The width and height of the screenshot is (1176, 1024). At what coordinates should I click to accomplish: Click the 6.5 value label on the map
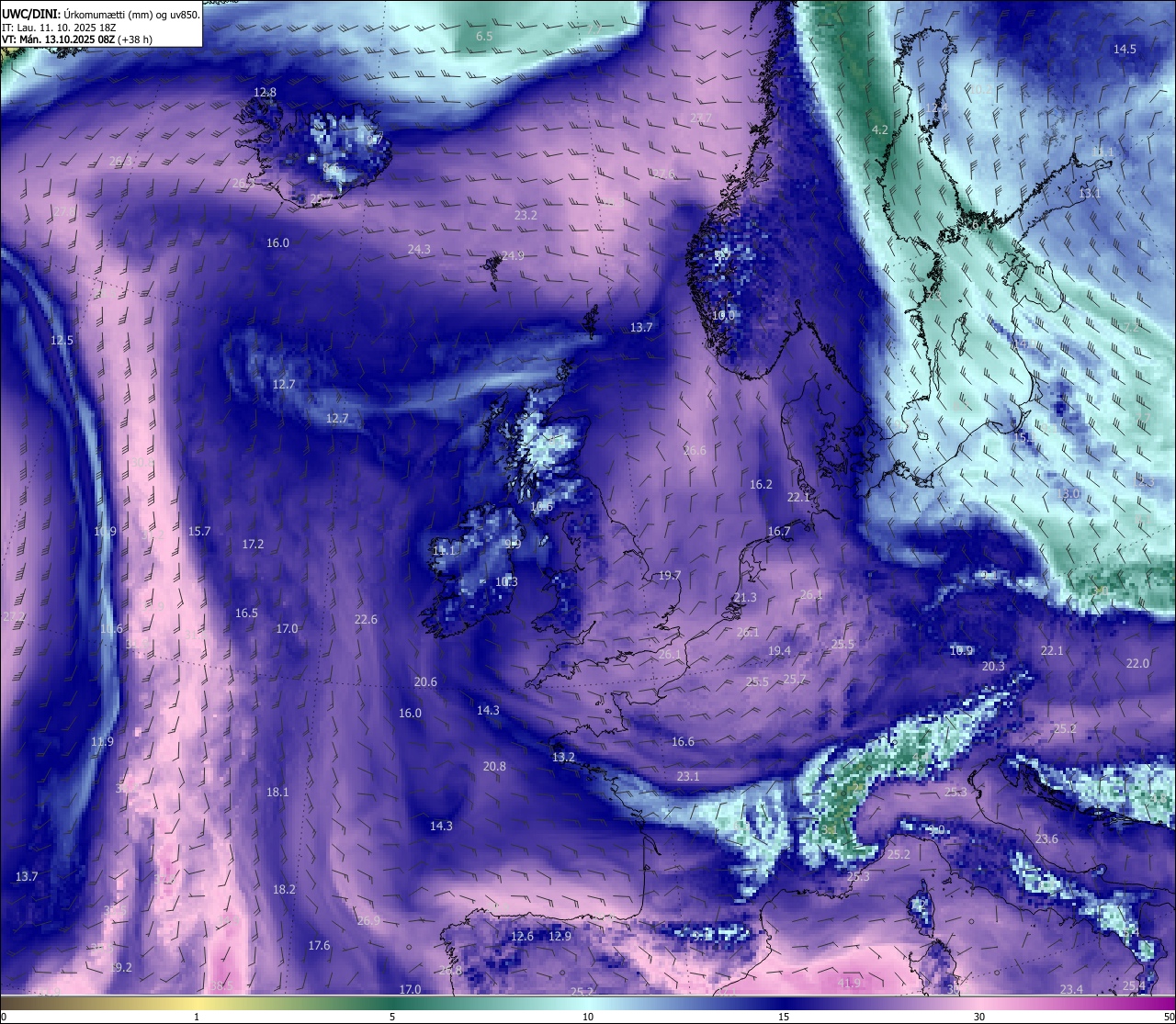click(x=484, y=36)
